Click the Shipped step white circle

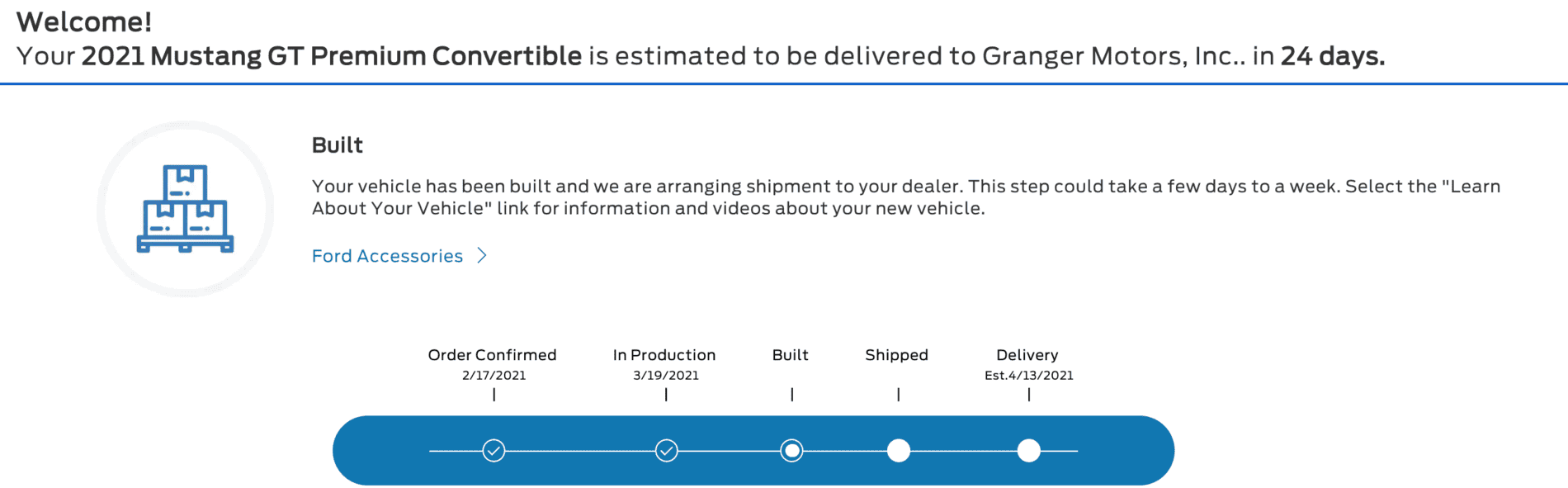tap(898, 451)
